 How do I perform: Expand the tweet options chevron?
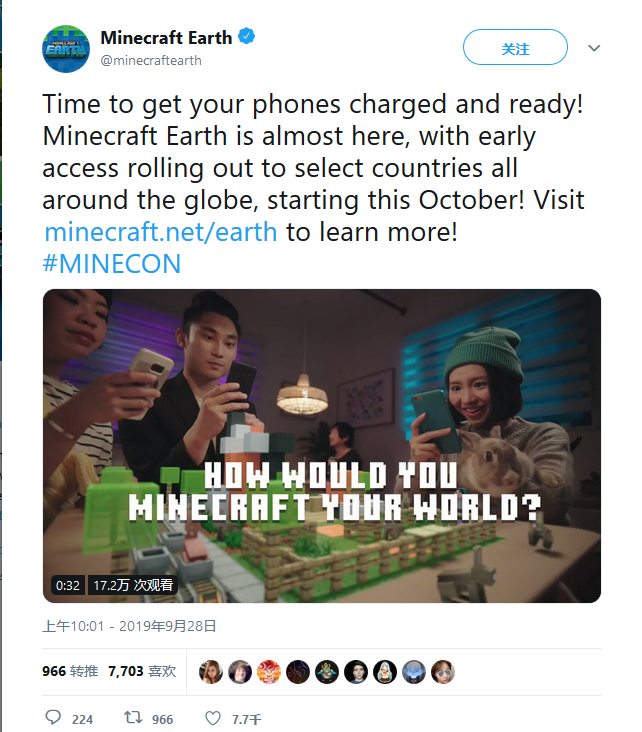coord(594,48)
